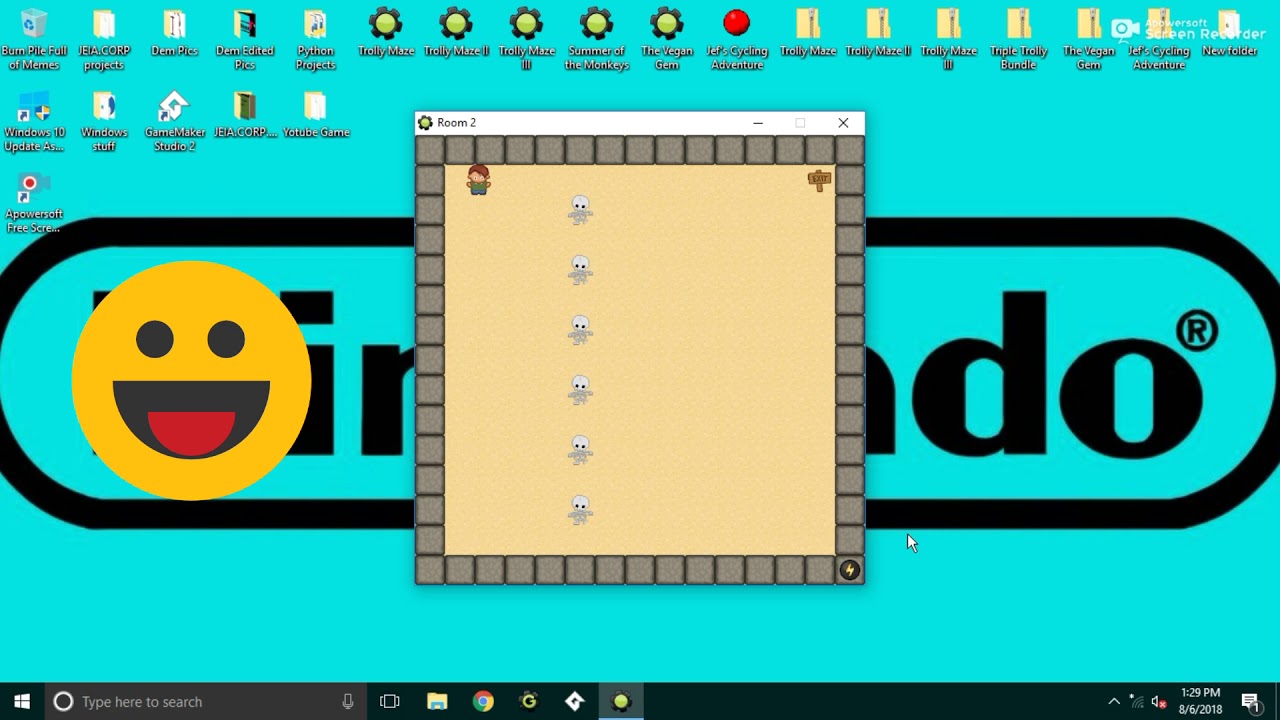Select Summer of the Monkeys game icon
This screenshot has width=1280, height=720.
coord(596,40)
